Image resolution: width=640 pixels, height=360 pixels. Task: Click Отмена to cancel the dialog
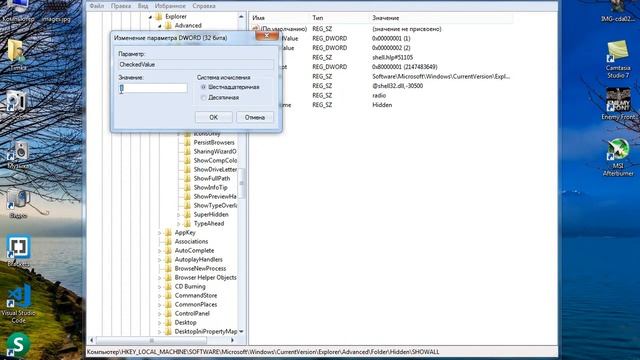click(255, 117)
